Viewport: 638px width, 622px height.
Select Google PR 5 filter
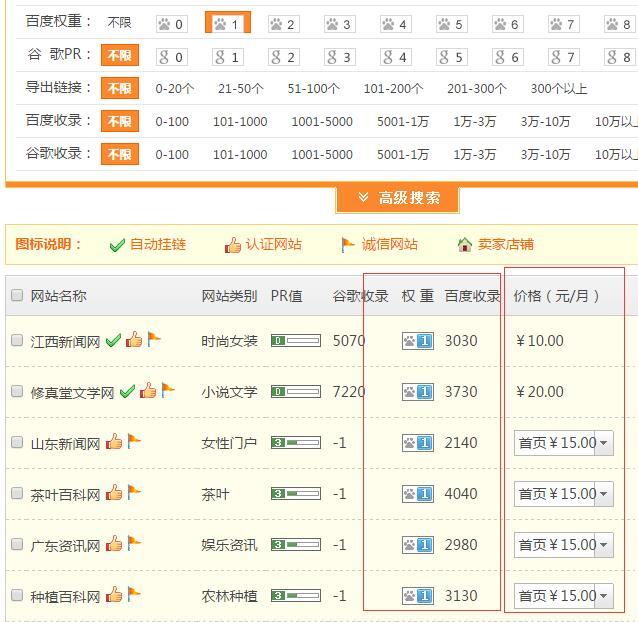tap(452, 57)
